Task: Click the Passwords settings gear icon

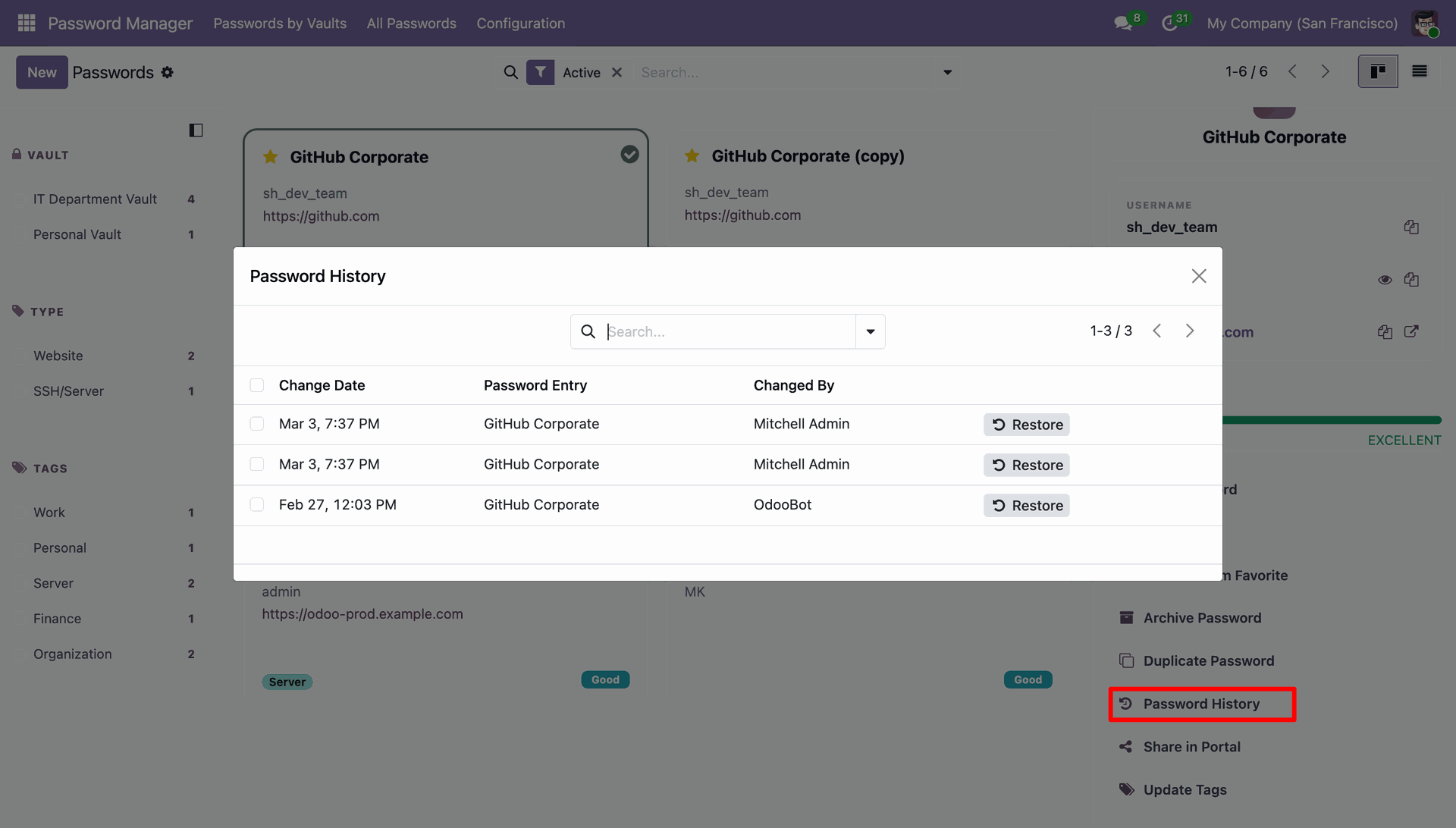Action: 168,72
